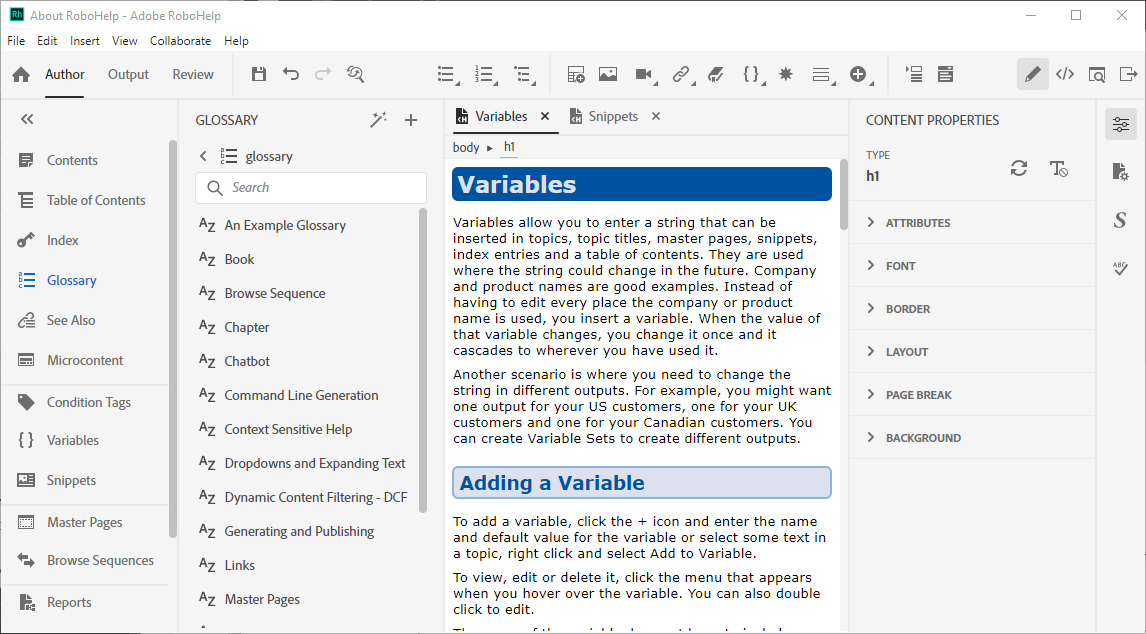Undo the last action
Viewport: 1146px width, 634px height.
point(291,74)
